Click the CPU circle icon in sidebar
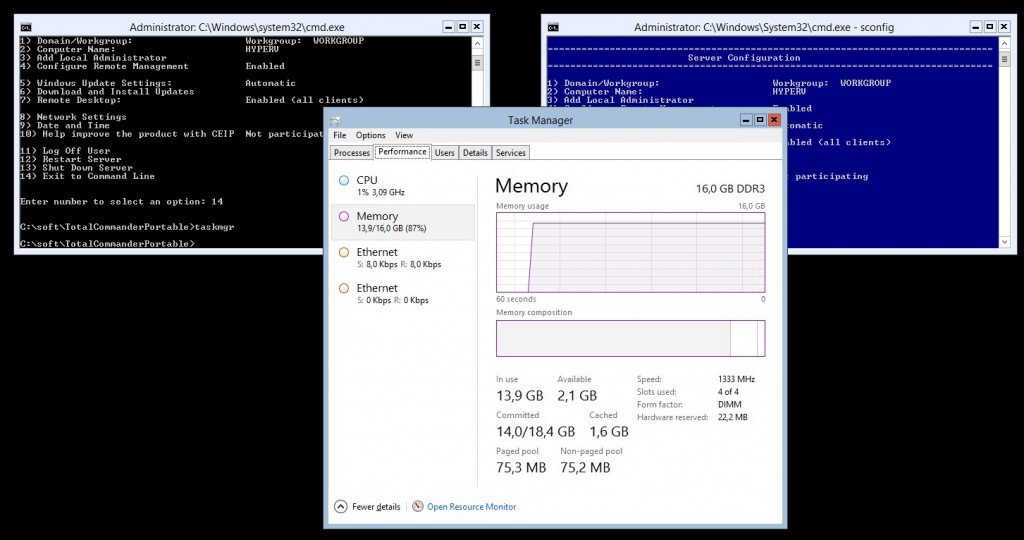1024x540 pixels. click(344, 181)
